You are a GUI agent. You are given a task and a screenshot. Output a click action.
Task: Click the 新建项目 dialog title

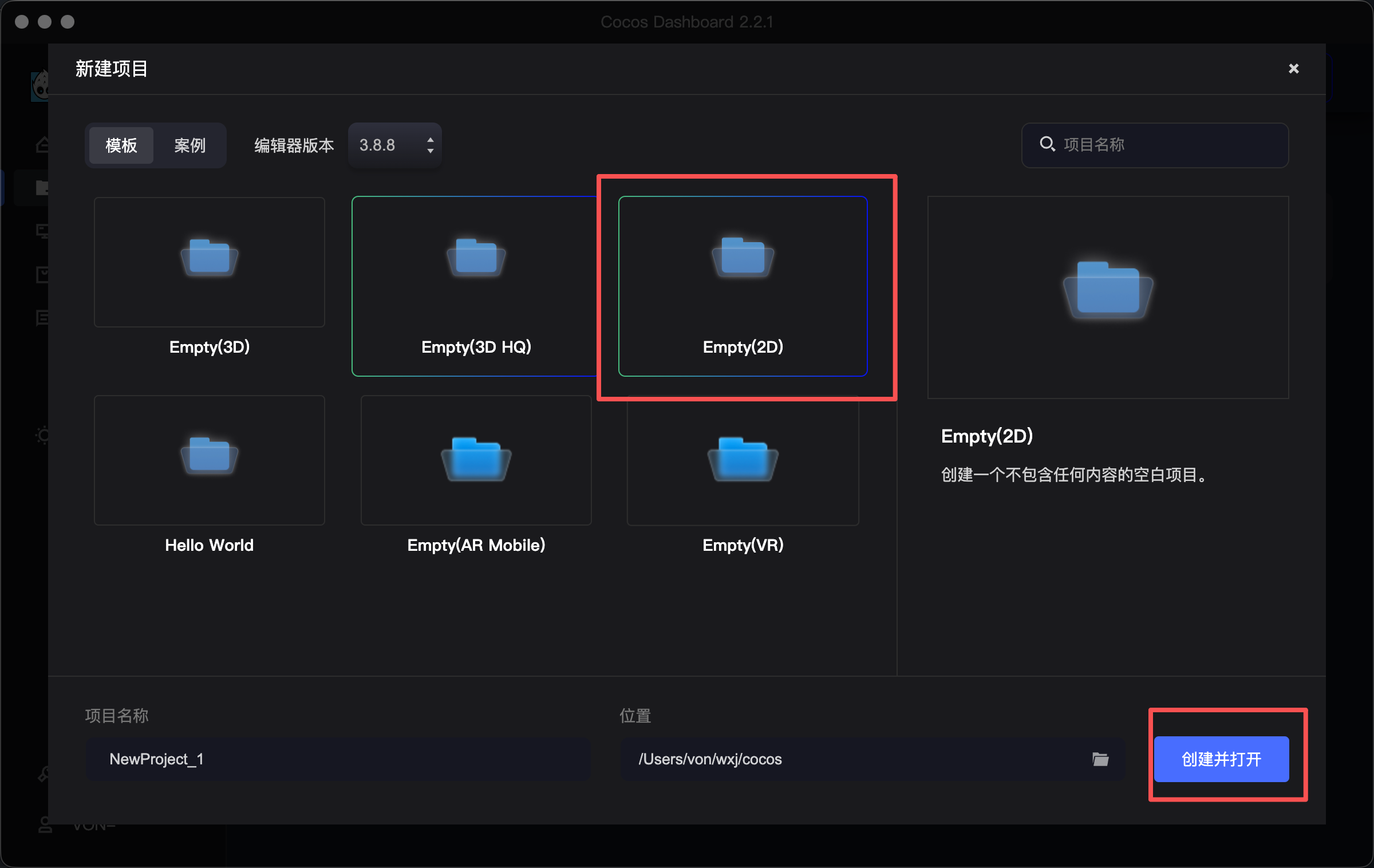point(112,69)
